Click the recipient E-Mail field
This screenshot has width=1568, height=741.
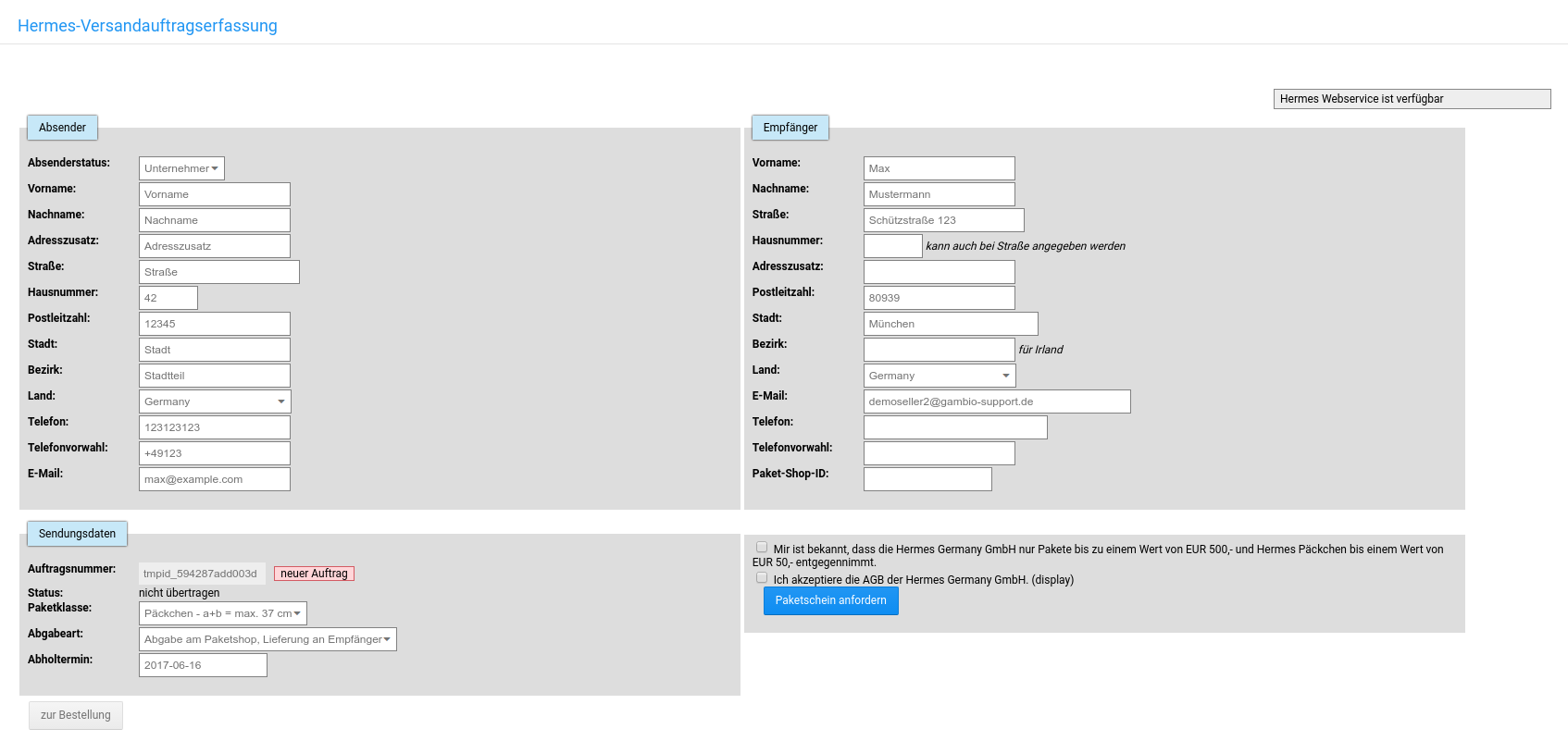[996, 401]
